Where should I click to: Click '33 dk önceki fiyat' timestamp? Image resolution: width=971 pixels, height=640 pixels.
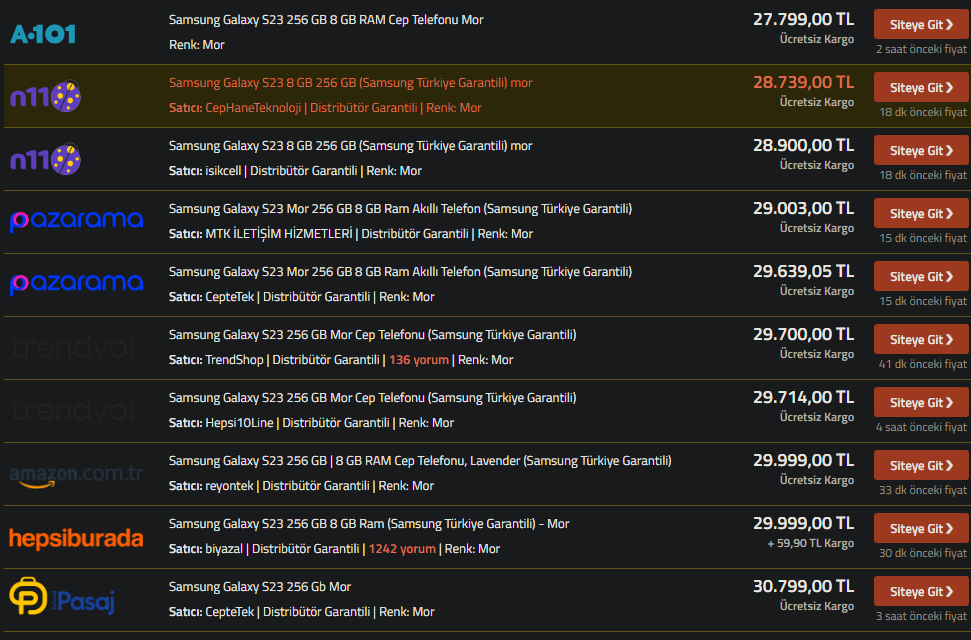coord(922,490)
